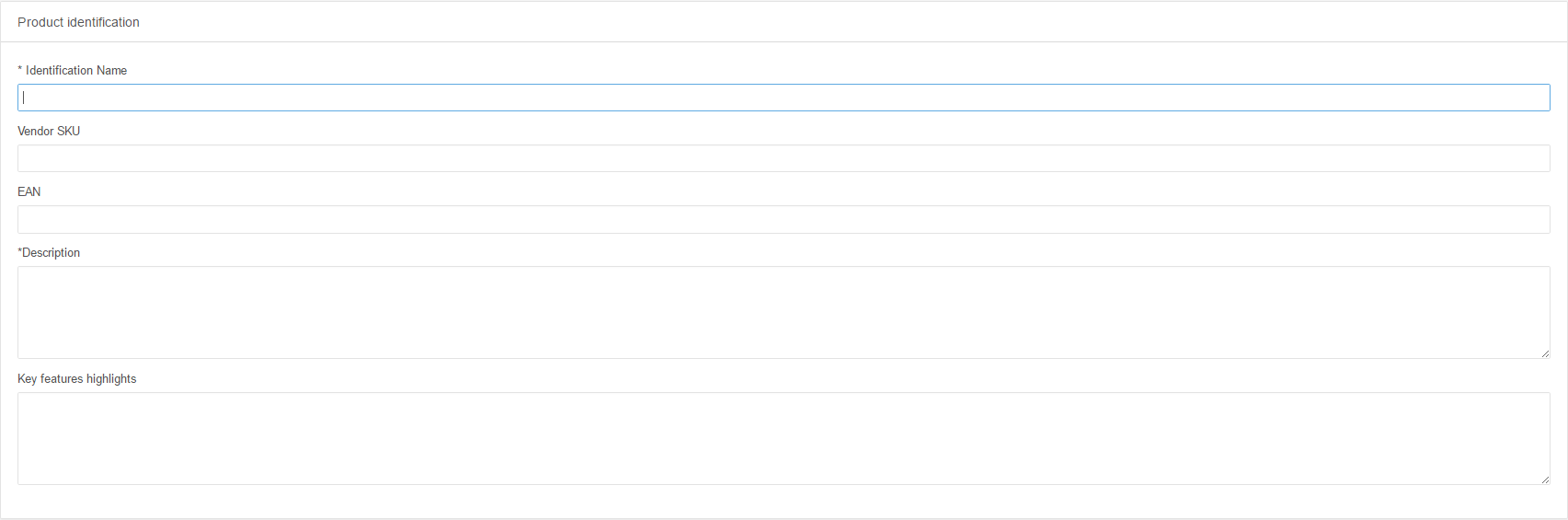Click the Key features highlights resize grip
The height and width of the screenshot is (520, 1568).
[1545, 480]
